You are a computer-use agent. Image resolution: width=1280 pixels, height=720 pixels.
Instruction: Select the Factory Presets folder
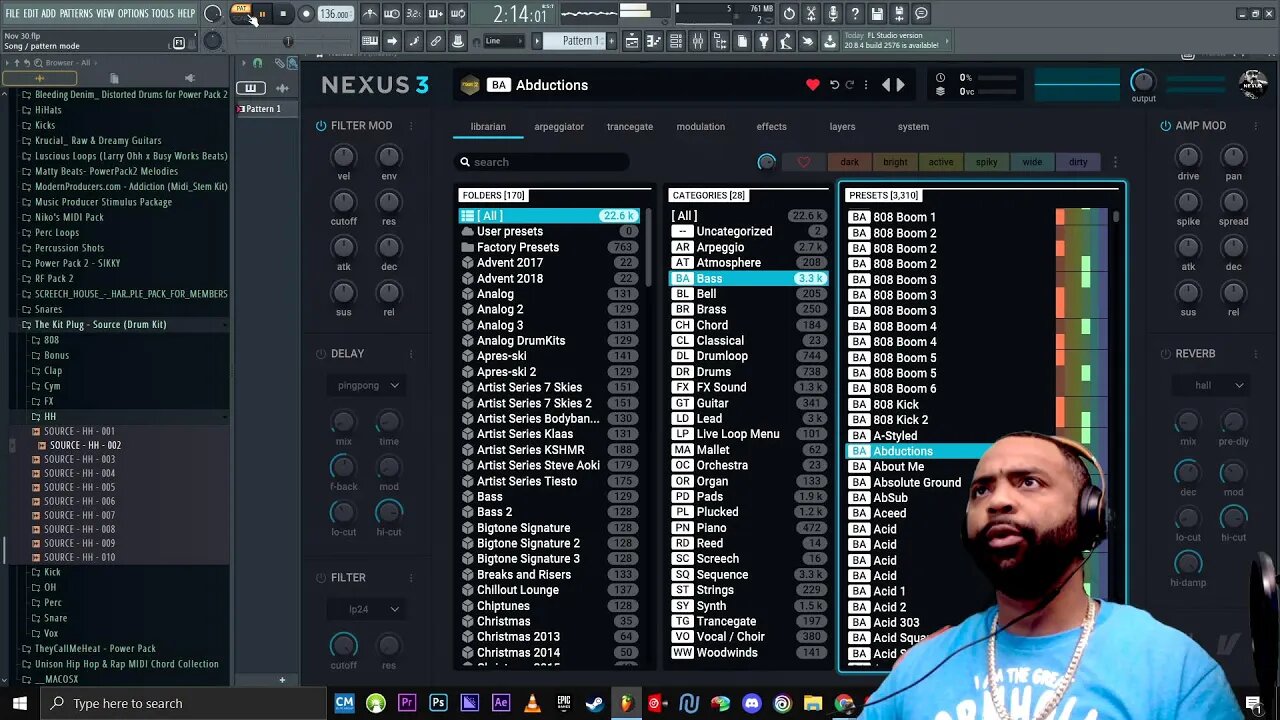click(549, 247)
